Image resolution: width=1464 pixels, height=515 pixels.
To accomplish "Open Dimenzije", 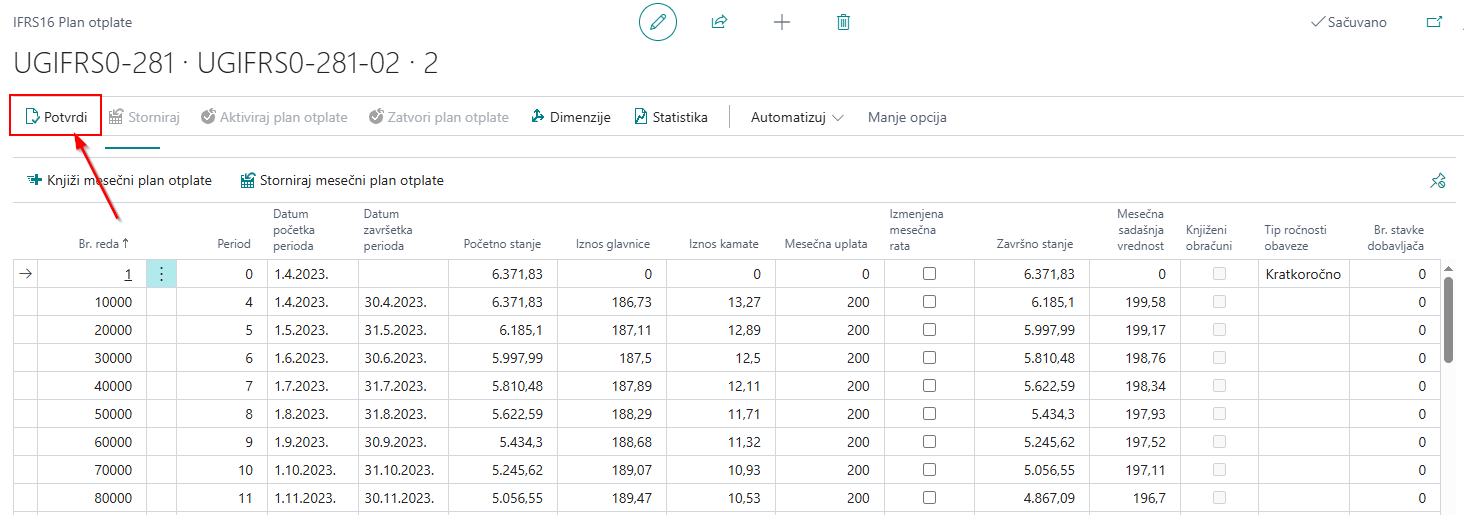I will tap(570, 117).
